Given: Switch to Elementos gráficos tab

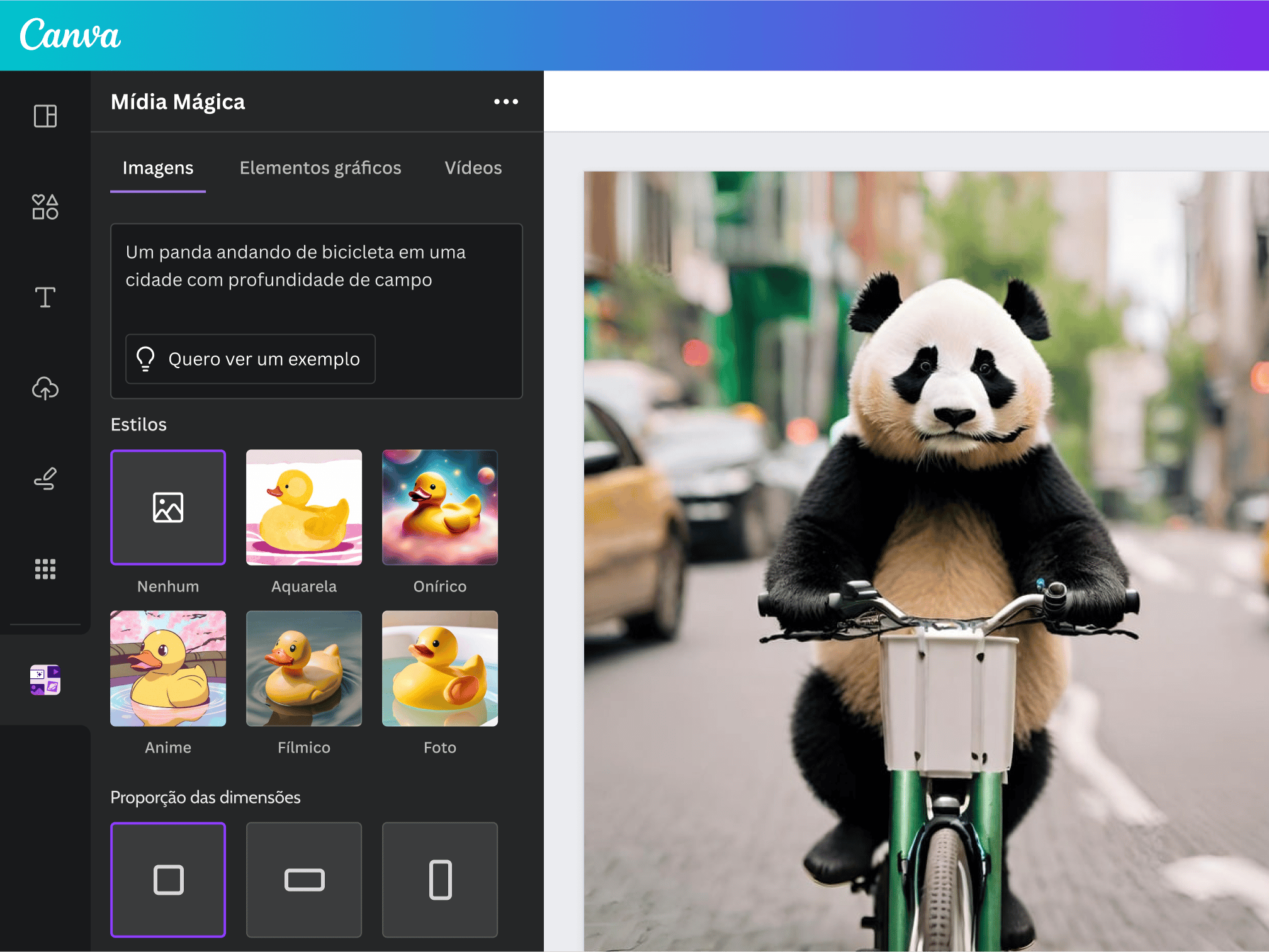Looking at the screenshot, I should [320, 168].
